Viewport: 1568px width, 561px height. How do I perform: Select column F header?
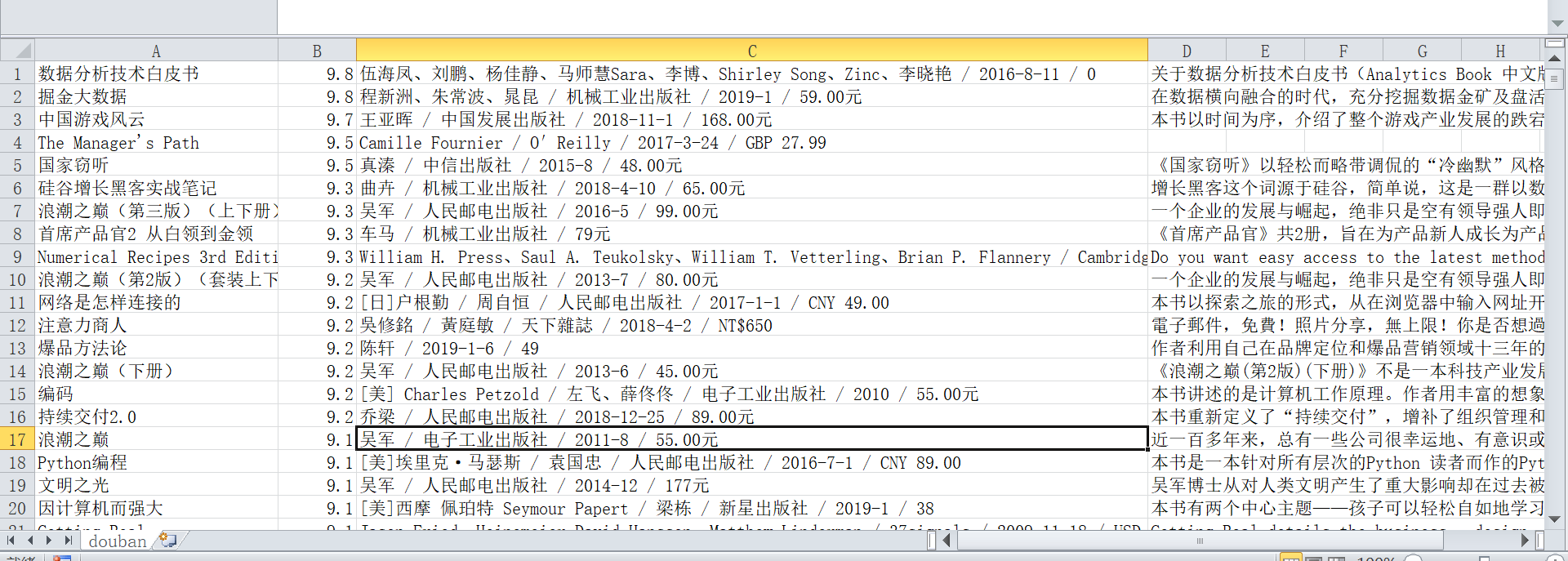pyautogui.click(x=1343, y=51)
